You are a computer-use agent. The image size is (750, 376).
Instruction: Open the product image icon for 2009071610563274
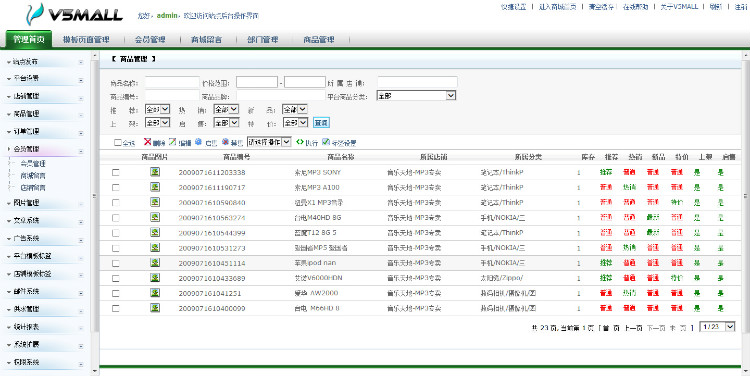pos(155,217)
